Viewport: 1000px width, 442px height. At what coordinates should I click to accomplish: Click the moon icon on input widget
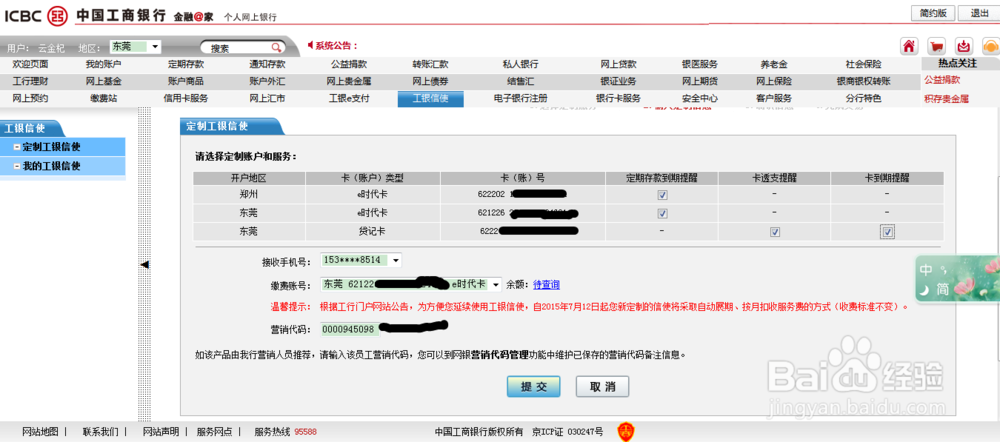coord(925,290)
